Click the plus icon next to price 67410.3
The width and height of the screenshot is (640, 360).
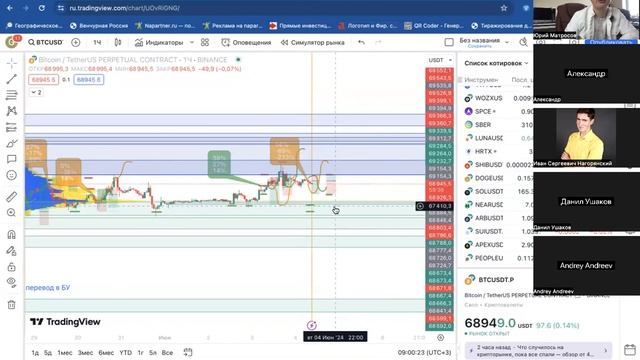click(420, 206)
